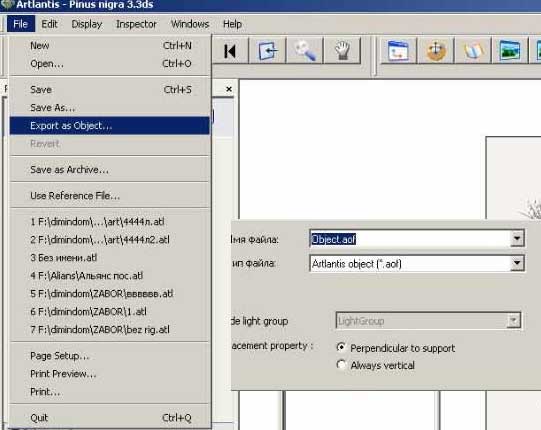Click the orange anchor objects icon

tap(435, 51)
